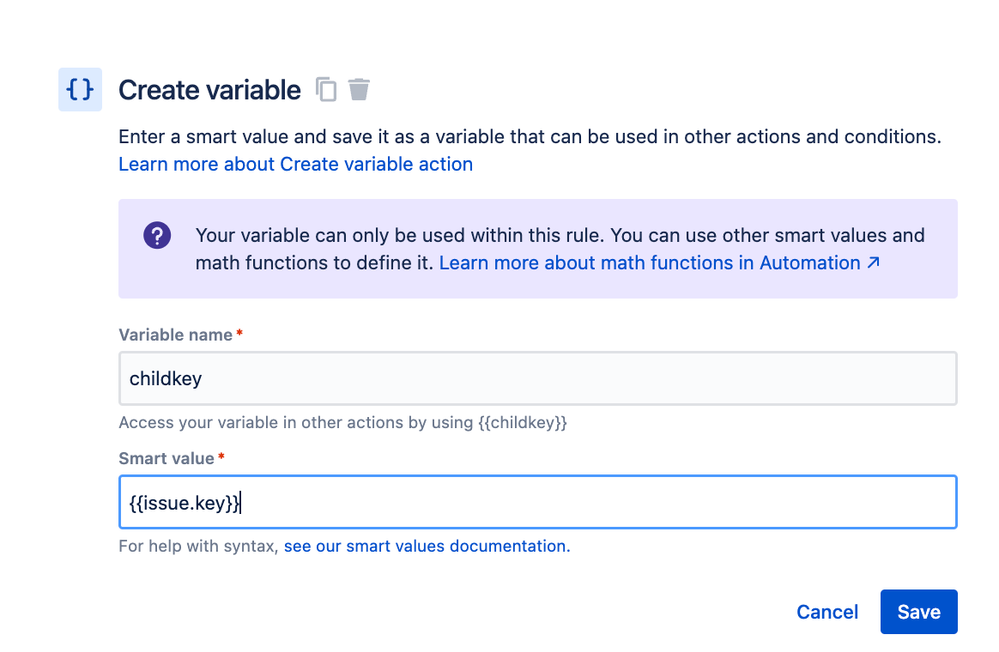999x652 pixels.
Task: Save the variable with the Save button
Action: point(918,612)
